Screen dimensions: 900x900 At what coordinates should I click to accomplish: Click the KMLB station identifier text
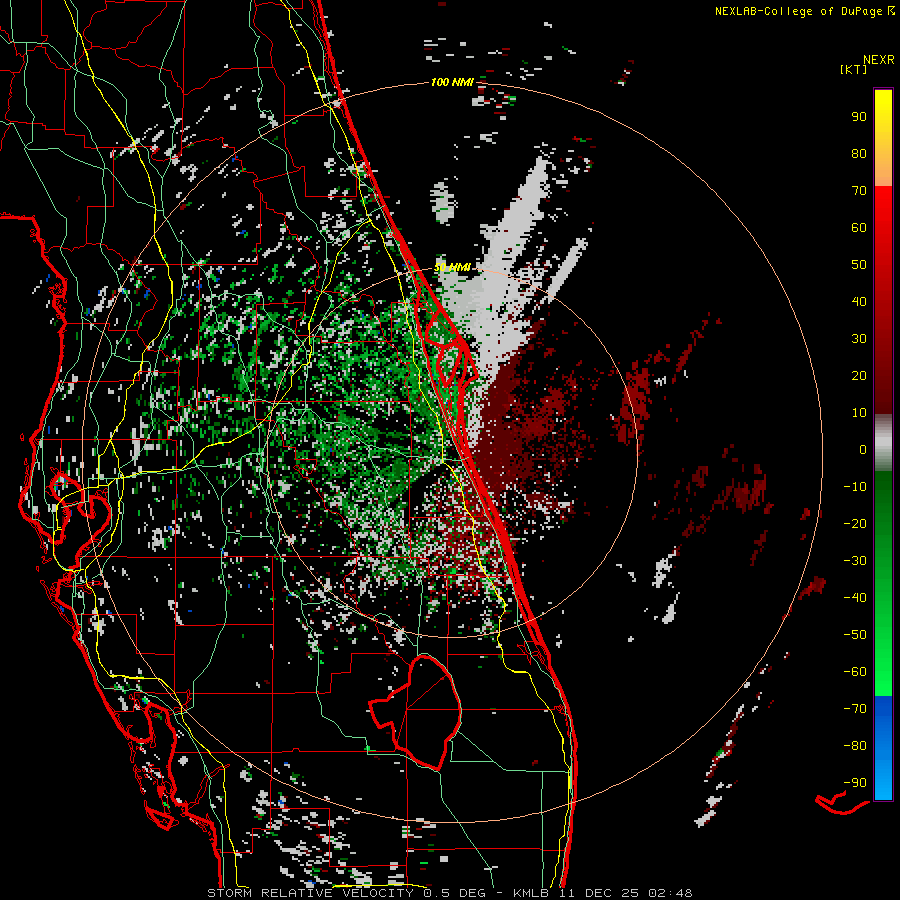pos(531,893)
